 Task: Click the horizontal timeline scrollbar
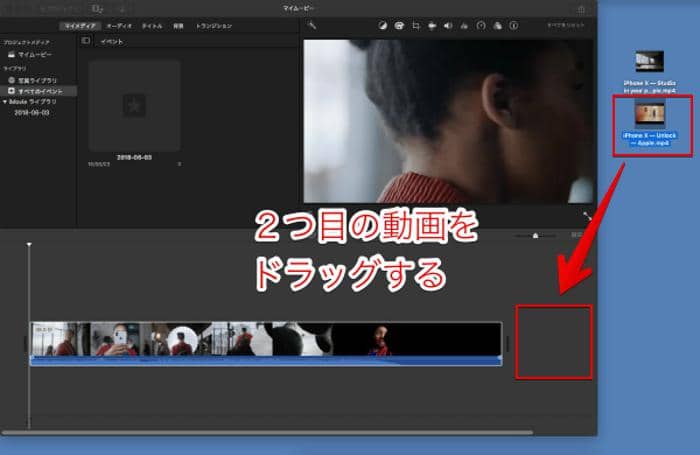click(x=267, y=432)
